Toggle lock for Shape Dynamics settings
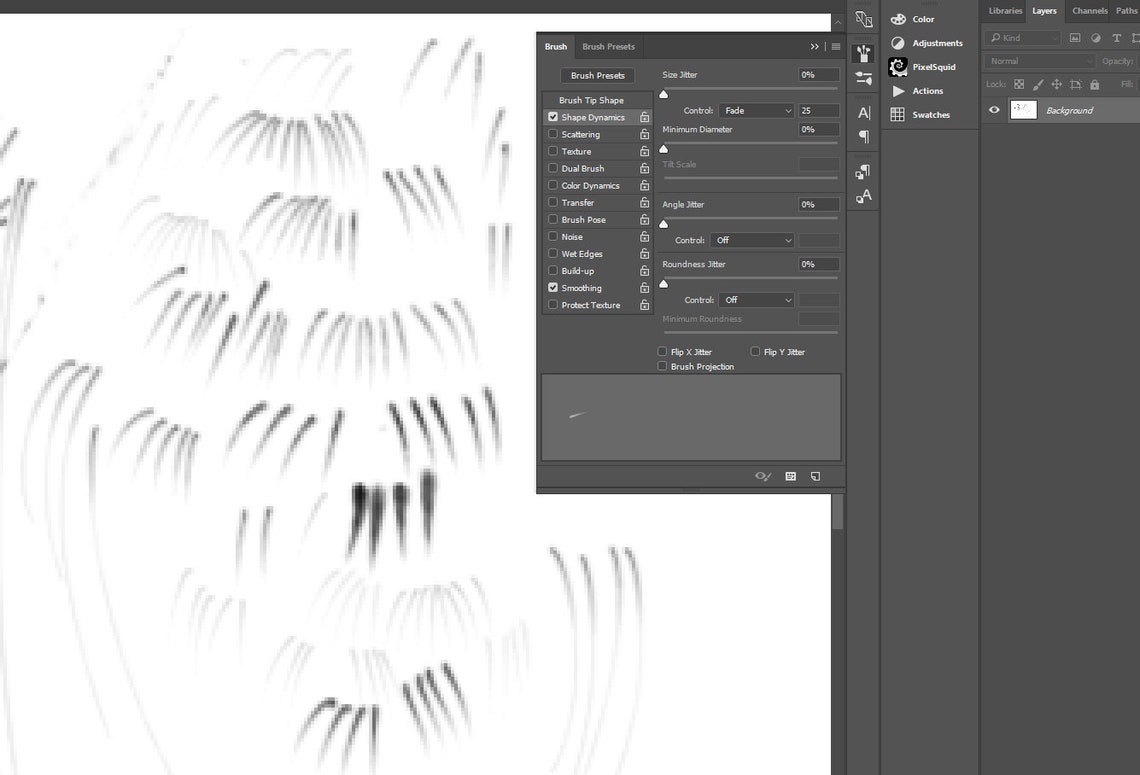Image resolution: width=1140 pixels, height=775 pixels. [x=644, y=117]
